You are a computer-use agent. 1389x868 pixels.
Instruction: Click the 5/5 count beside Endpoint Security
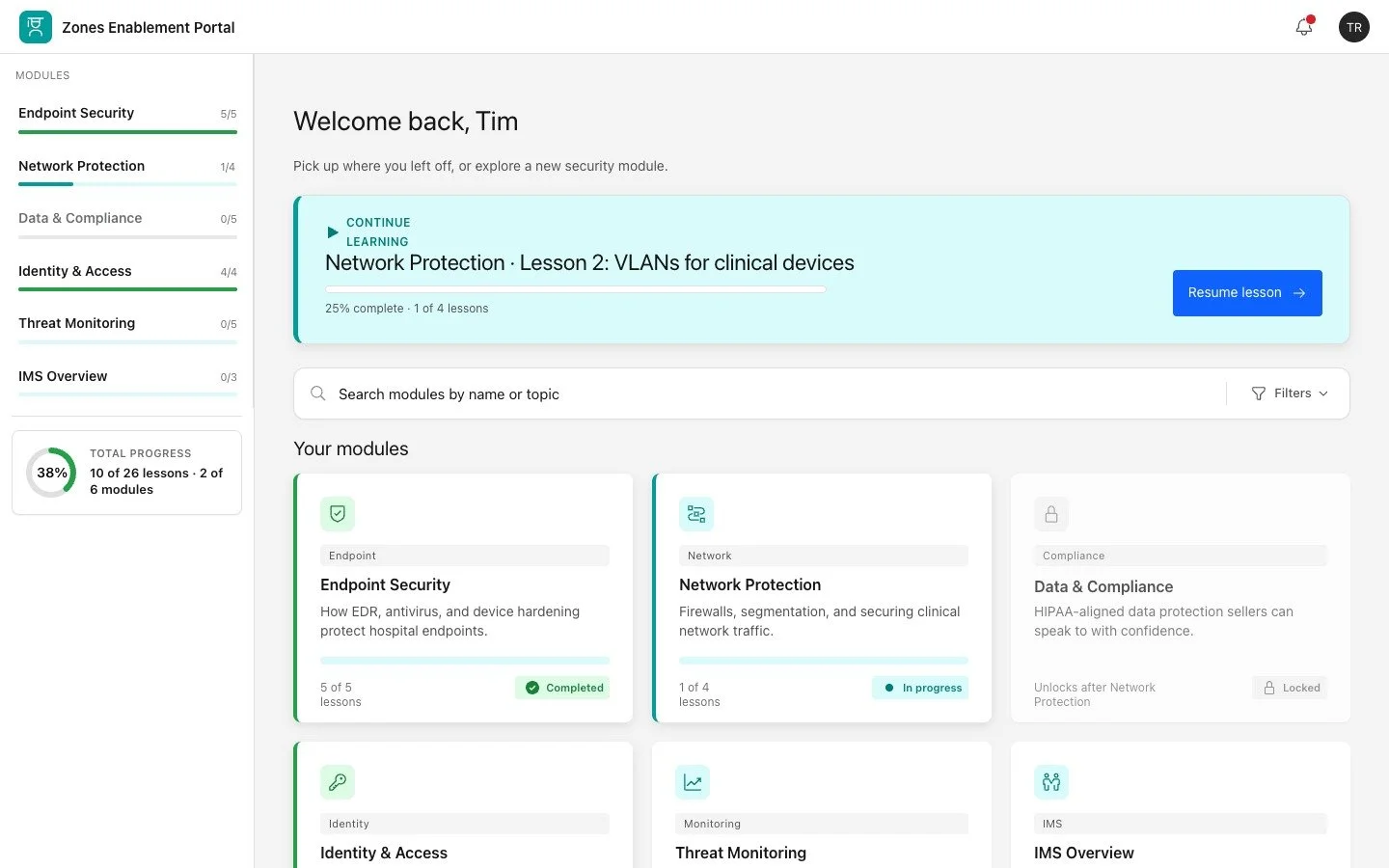(x=229, y=114)
